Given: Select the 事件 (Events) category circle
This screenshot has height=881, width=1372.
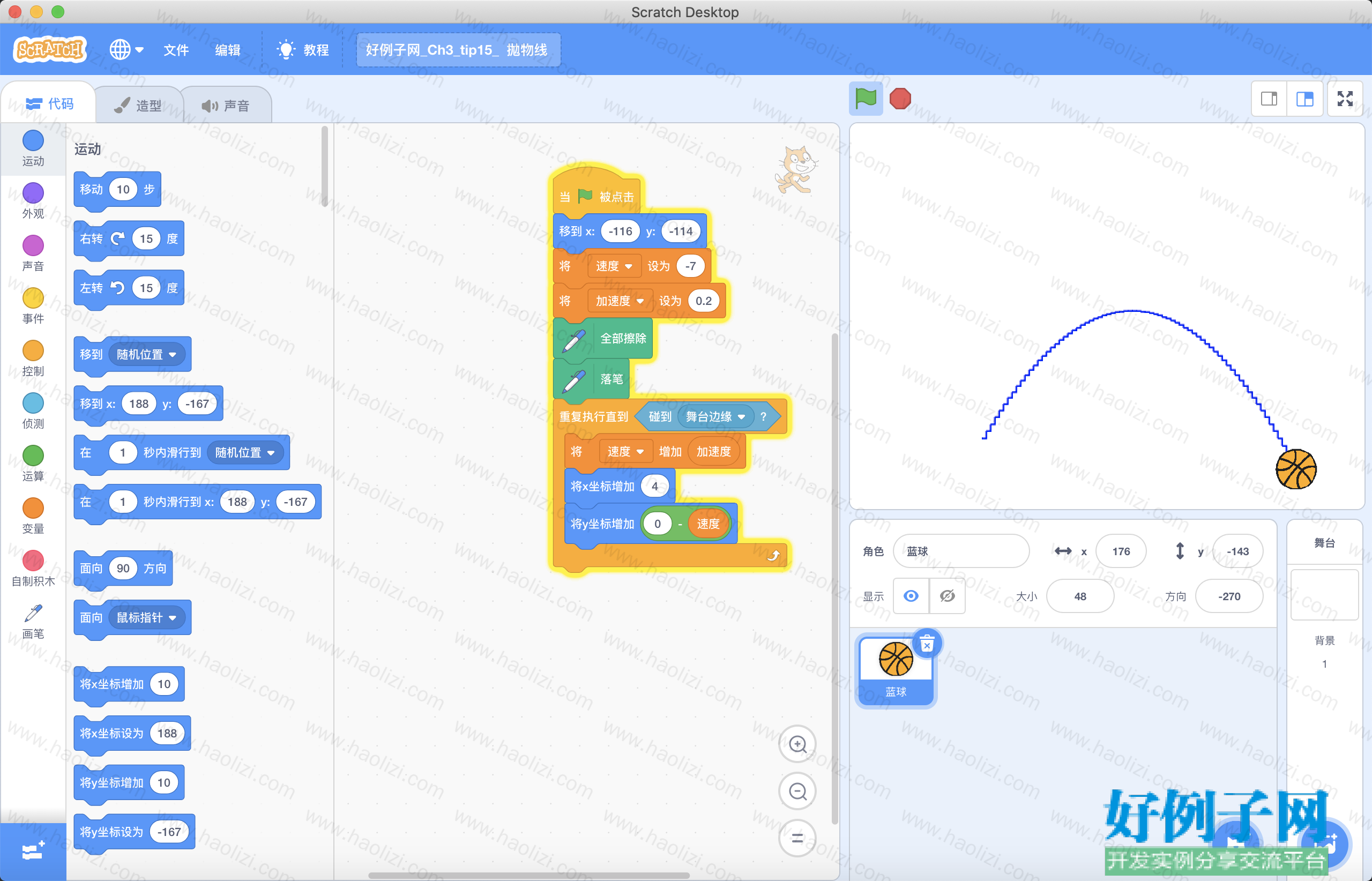Looking at the screenshot, I should coord(33,298).
